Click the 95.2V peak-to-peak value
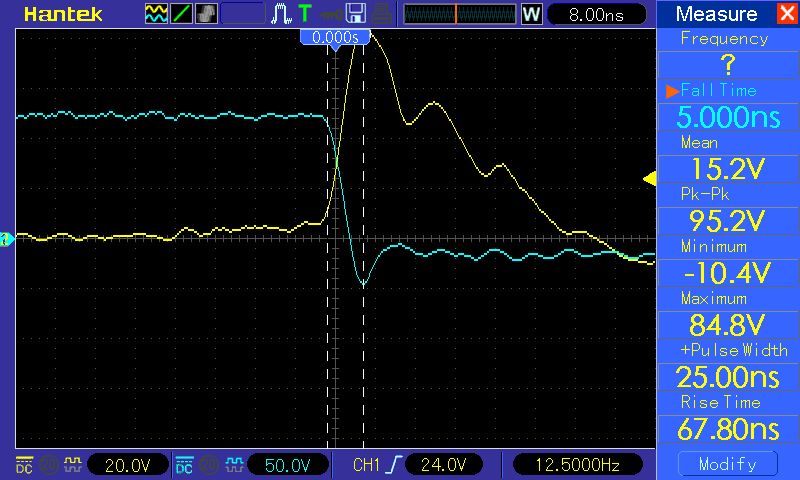 pyautogui.click(x=728, y=221)
